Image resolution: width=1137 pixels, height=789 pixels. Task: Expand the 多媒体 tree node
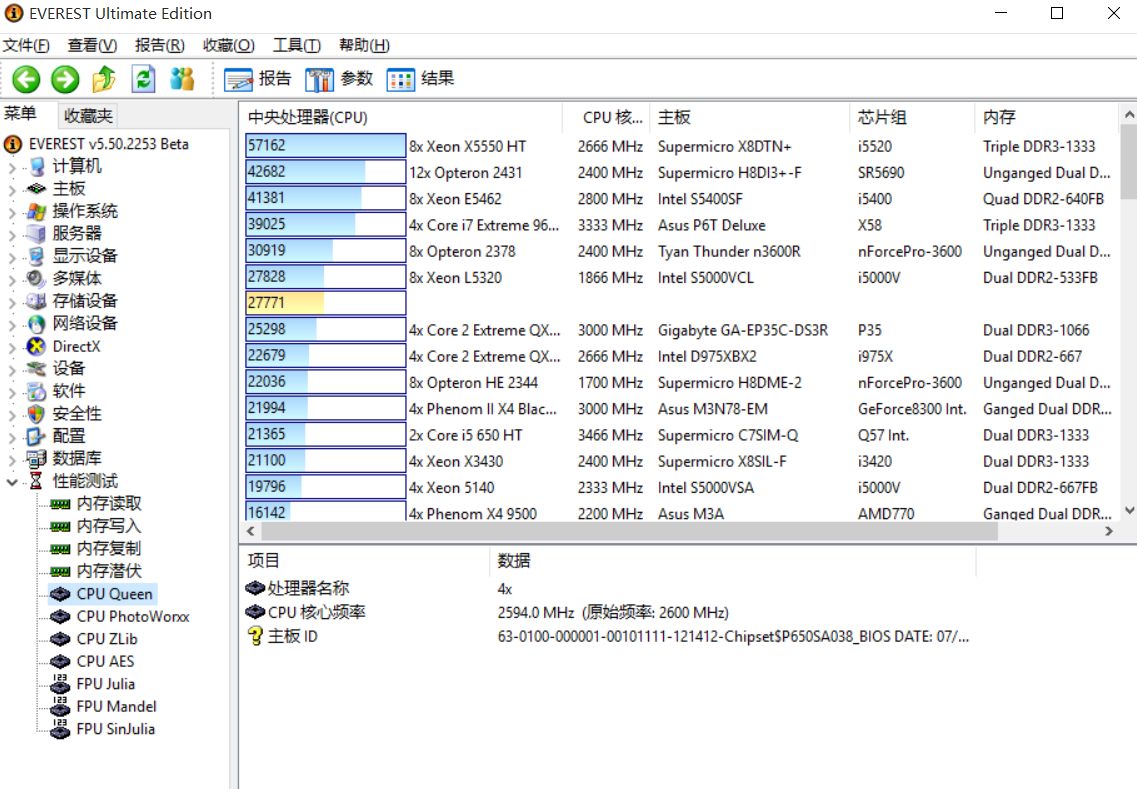[12, 281]
